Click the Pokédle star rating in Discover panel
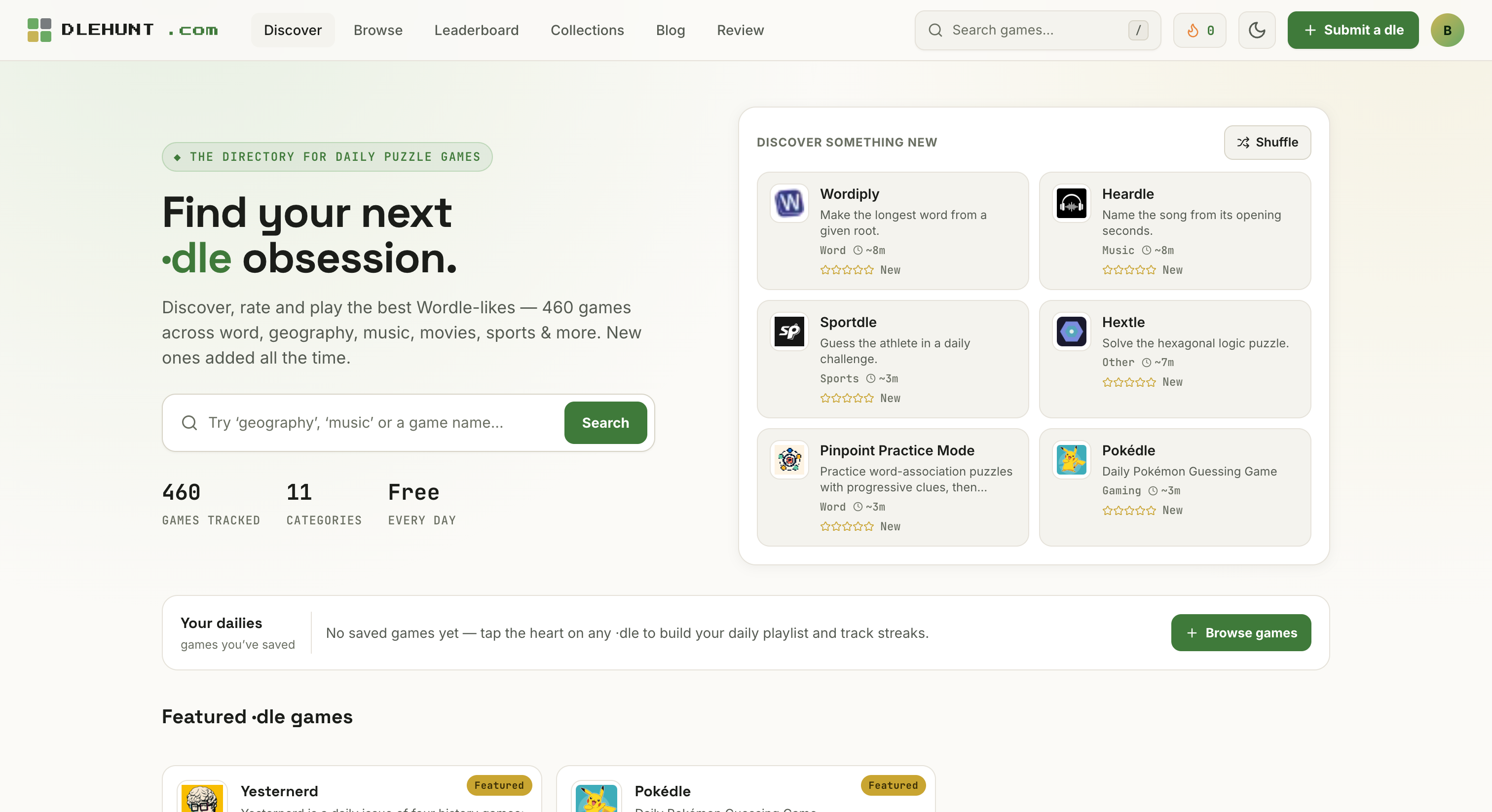The image size is (1492, 812). point(1129,510)
